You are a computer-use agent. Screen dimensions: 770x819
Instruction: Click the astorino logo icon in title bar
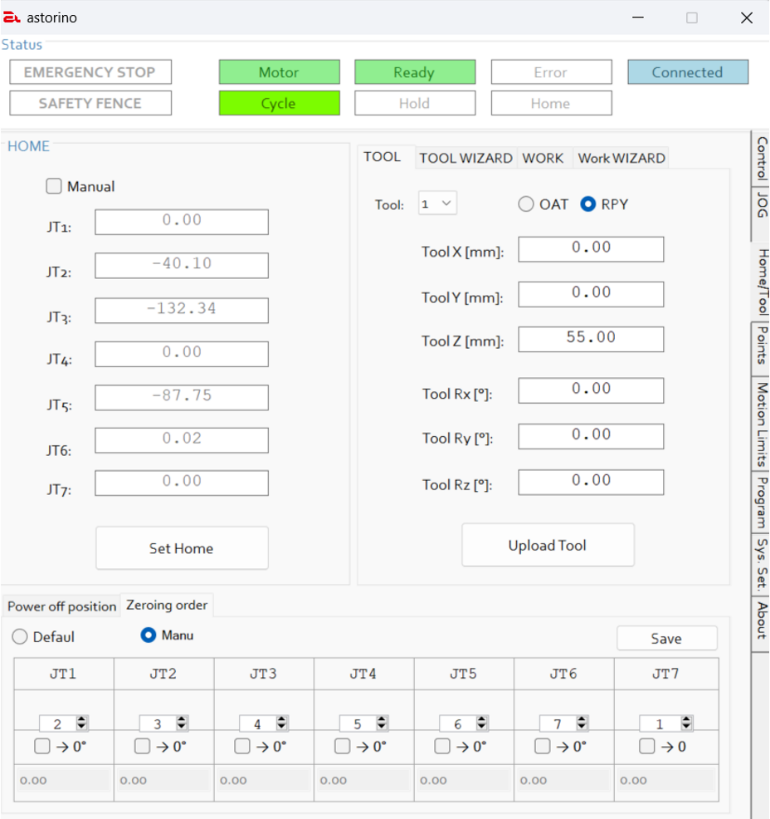pos(12,18)
